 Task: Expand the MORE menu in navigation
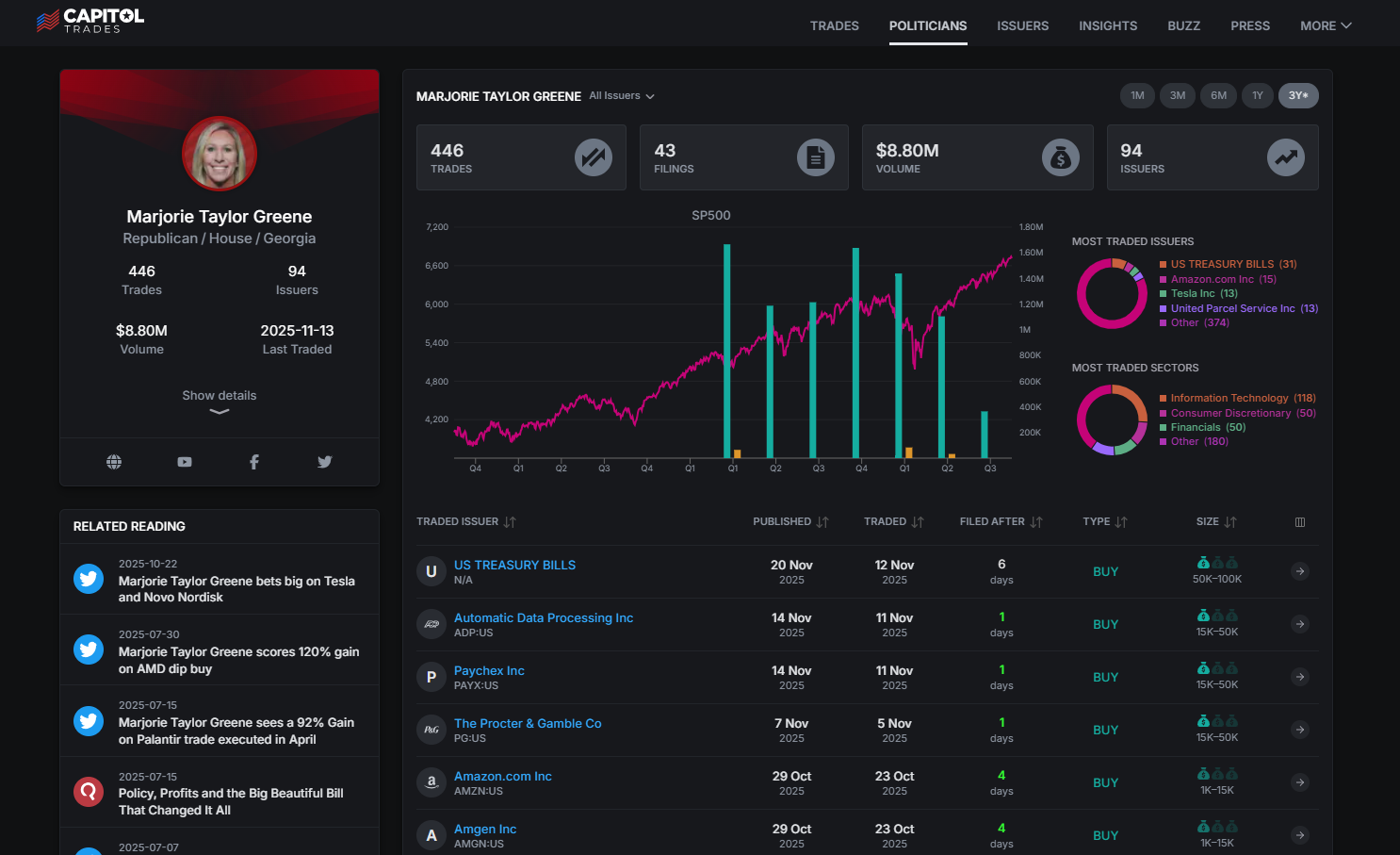1325,25
